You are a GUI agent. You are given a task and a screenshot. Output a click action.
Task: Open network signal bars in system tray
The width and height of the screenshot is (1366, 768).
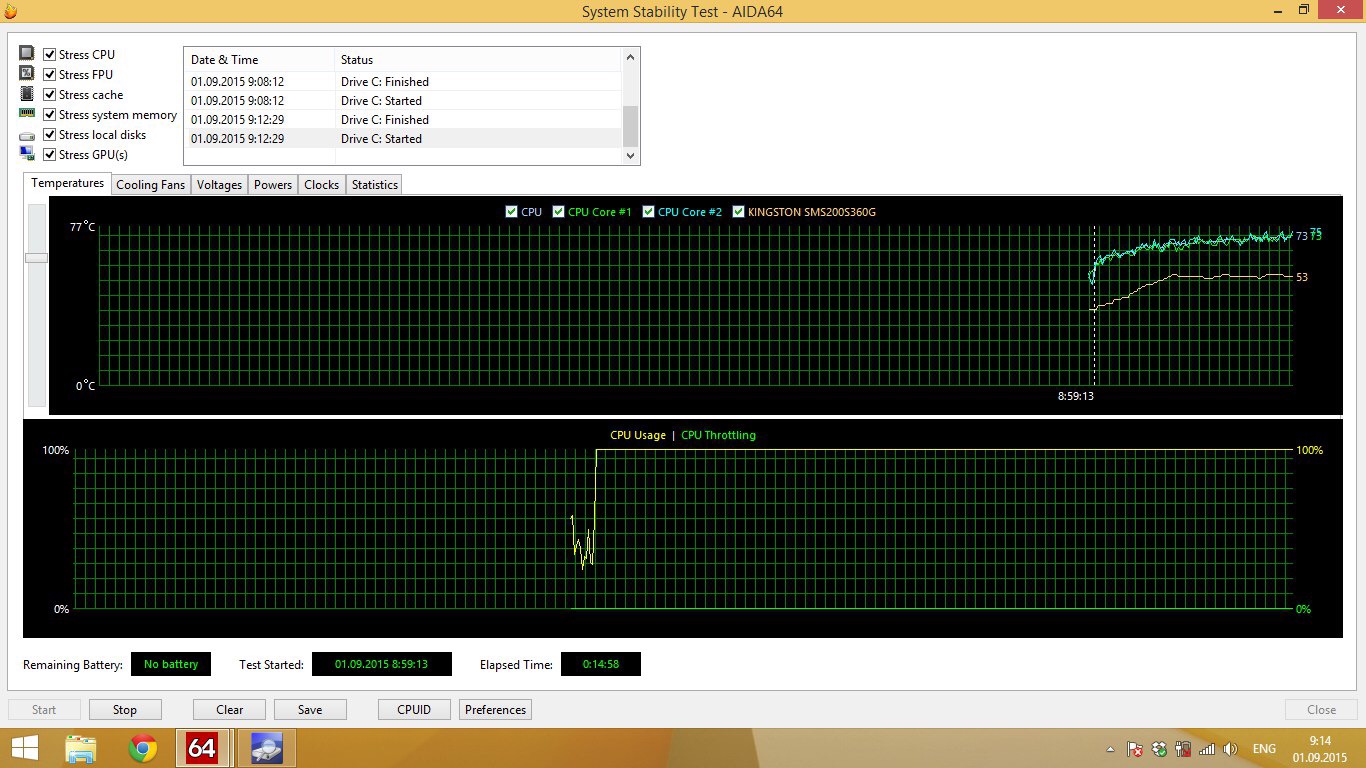1207,749
